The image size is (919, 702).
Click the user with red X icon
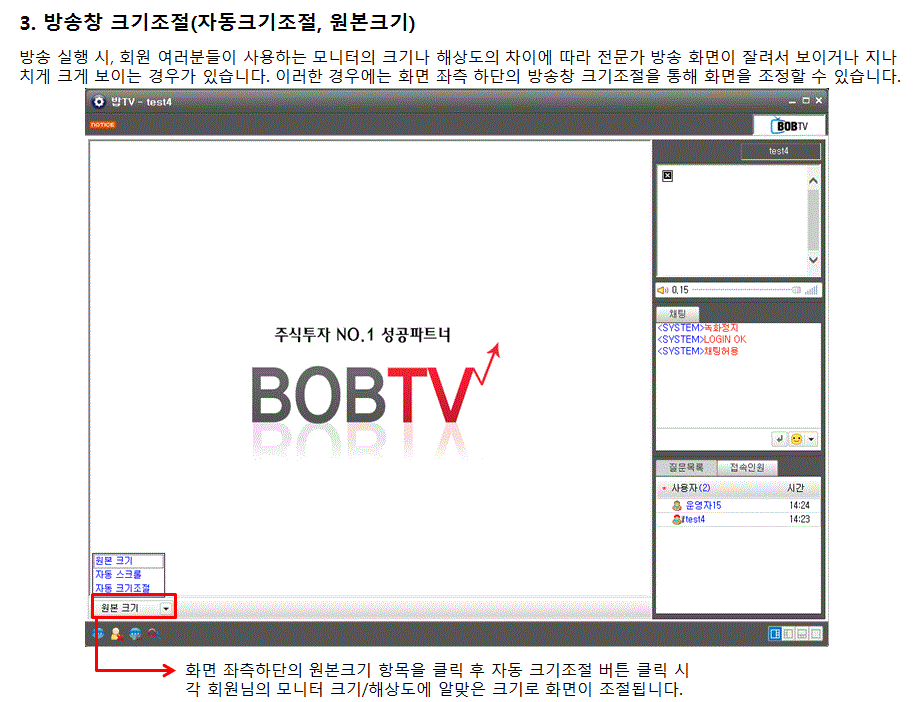pyautogui.click(x=117, y=633)
